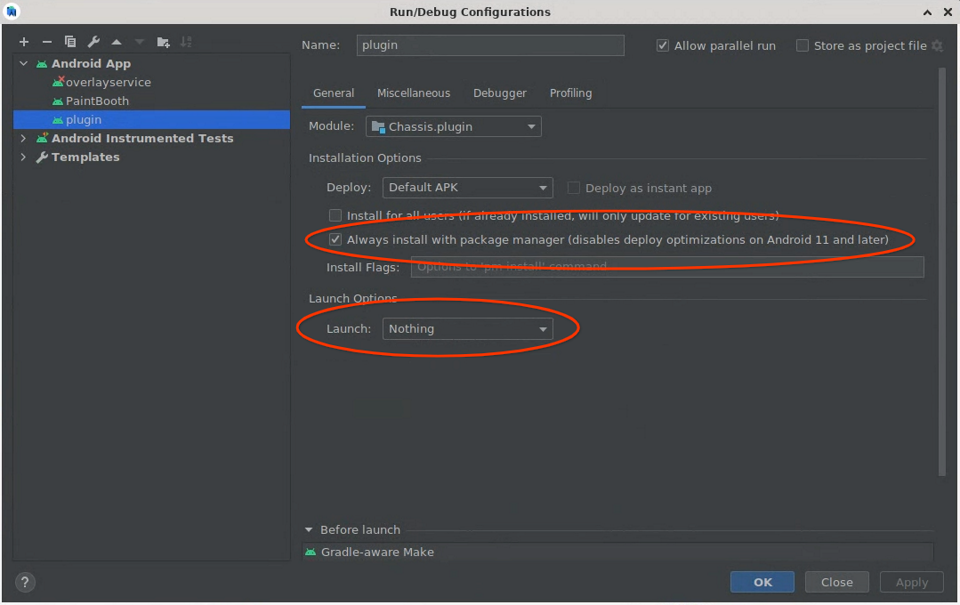Move the configuration up in the list
This screenshot has height=605, width=960.
[115, 42]
